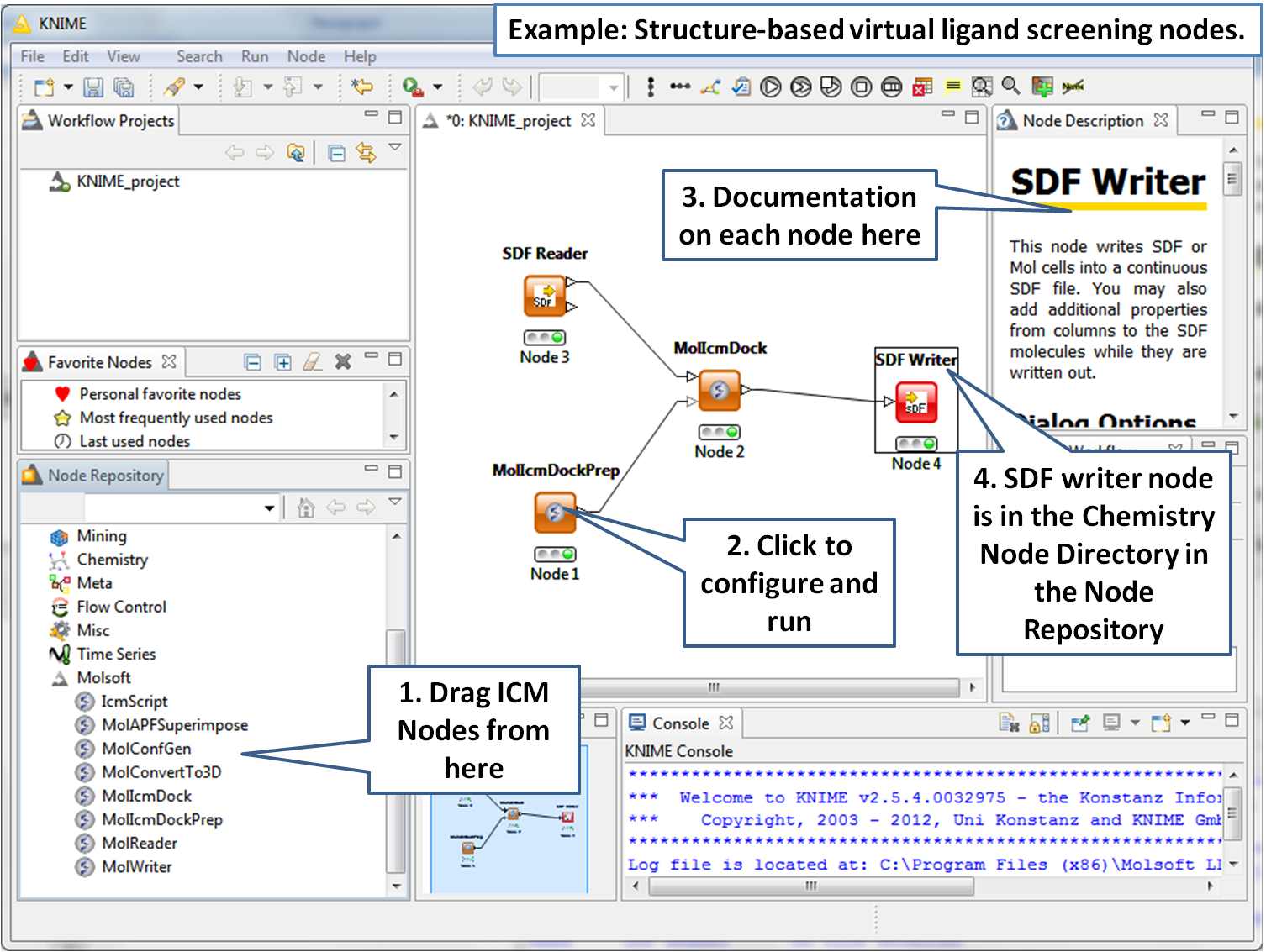Viewport: 1266px width, 952px height.
Task: Click the Execute selected node play icon
Action: [770, 87]
